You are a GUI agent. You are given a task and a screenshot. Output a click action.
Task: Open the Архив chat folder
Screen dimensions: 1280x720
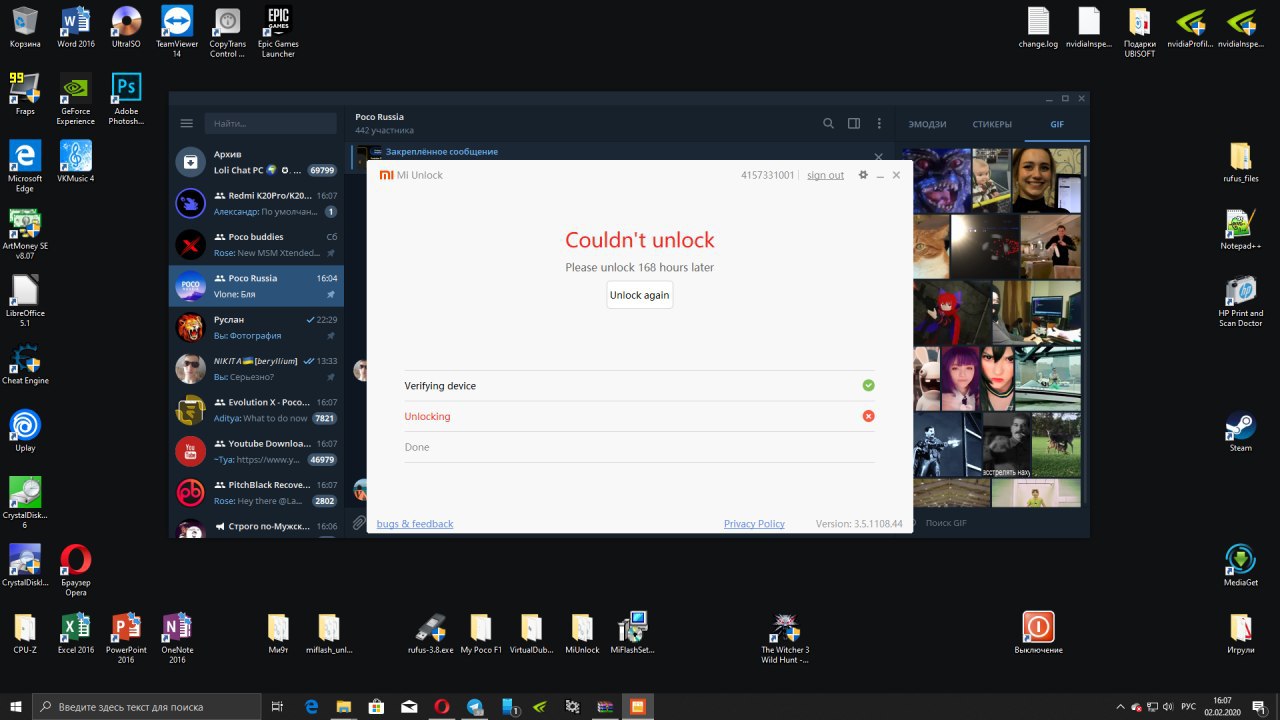pyautogui.click(x=257, y=162)
